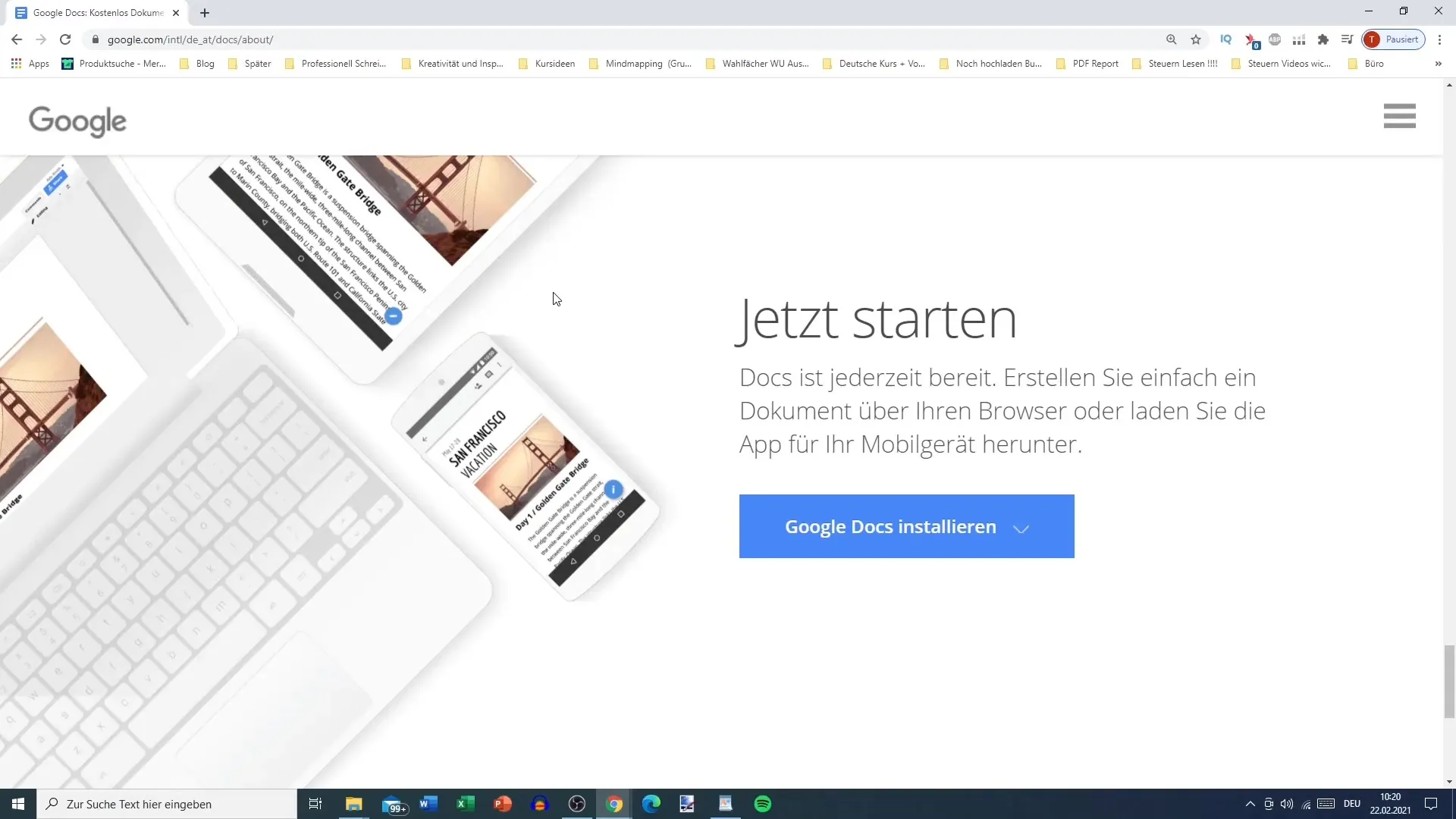The height and width of the screenshot is (819, 1456).
Task: Open the Chrome three-dot menu
Action: pyautogui.click(x=1439, y=39)
